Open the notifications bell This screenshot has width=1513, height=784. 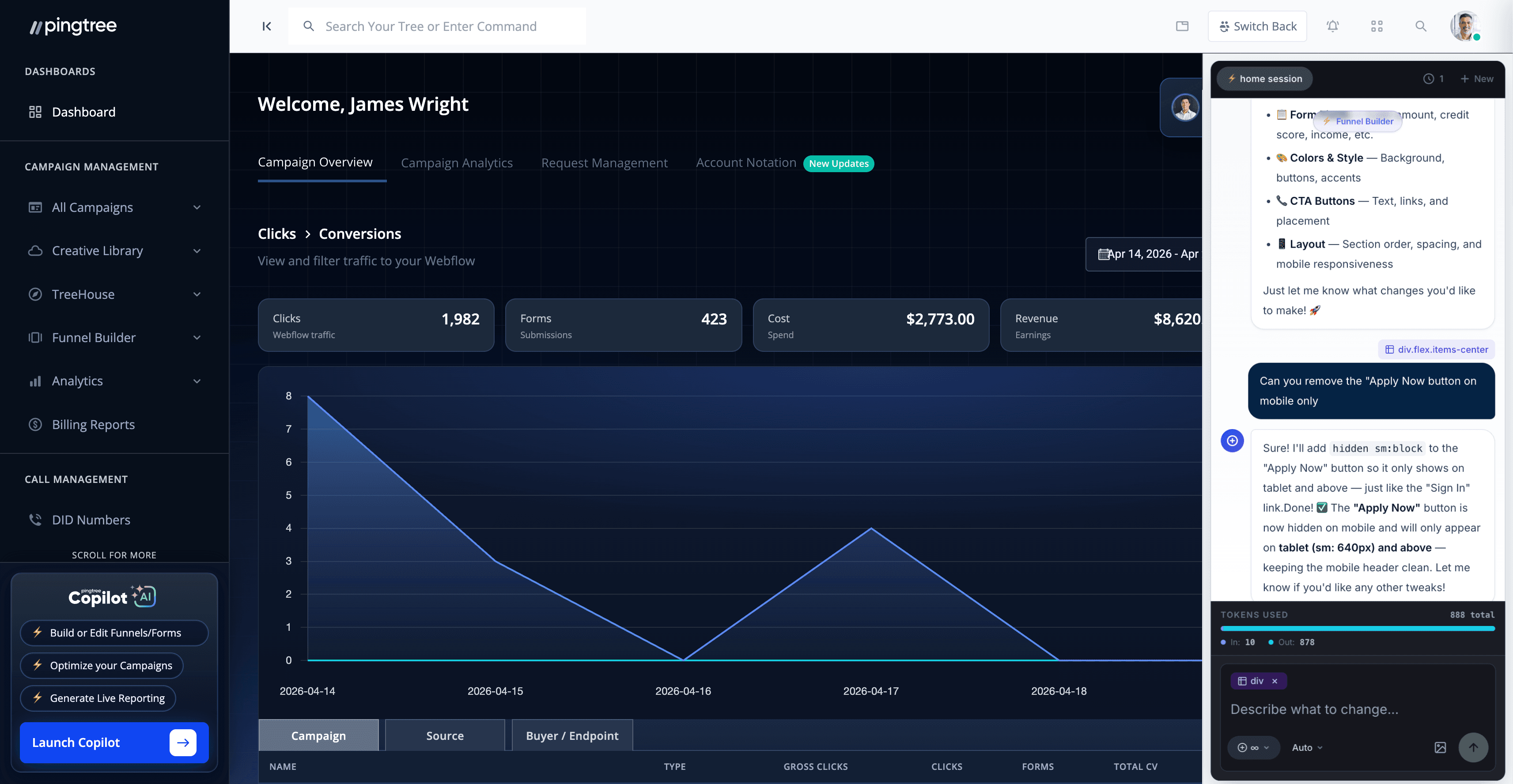[1333, 26]
